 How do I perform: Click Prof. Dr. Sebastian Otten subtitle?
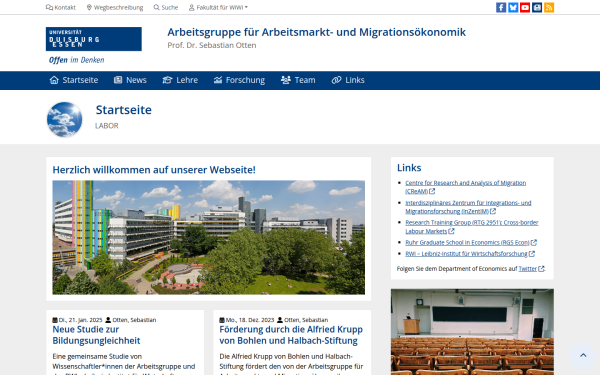pyautogui.click(x=212, y=45)
